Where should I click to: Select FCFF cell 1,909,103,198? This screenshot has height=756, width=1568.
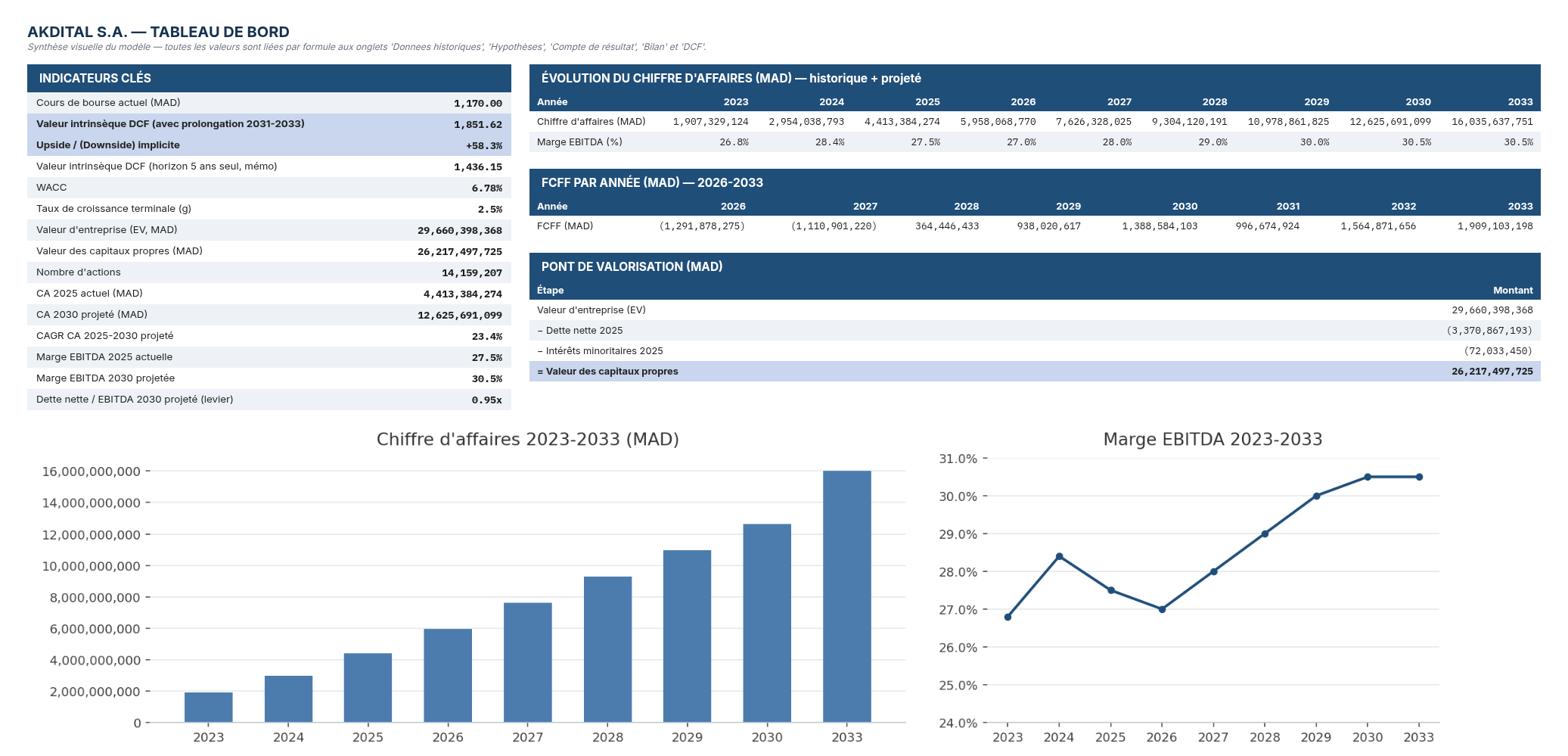tap(1495, 226)
